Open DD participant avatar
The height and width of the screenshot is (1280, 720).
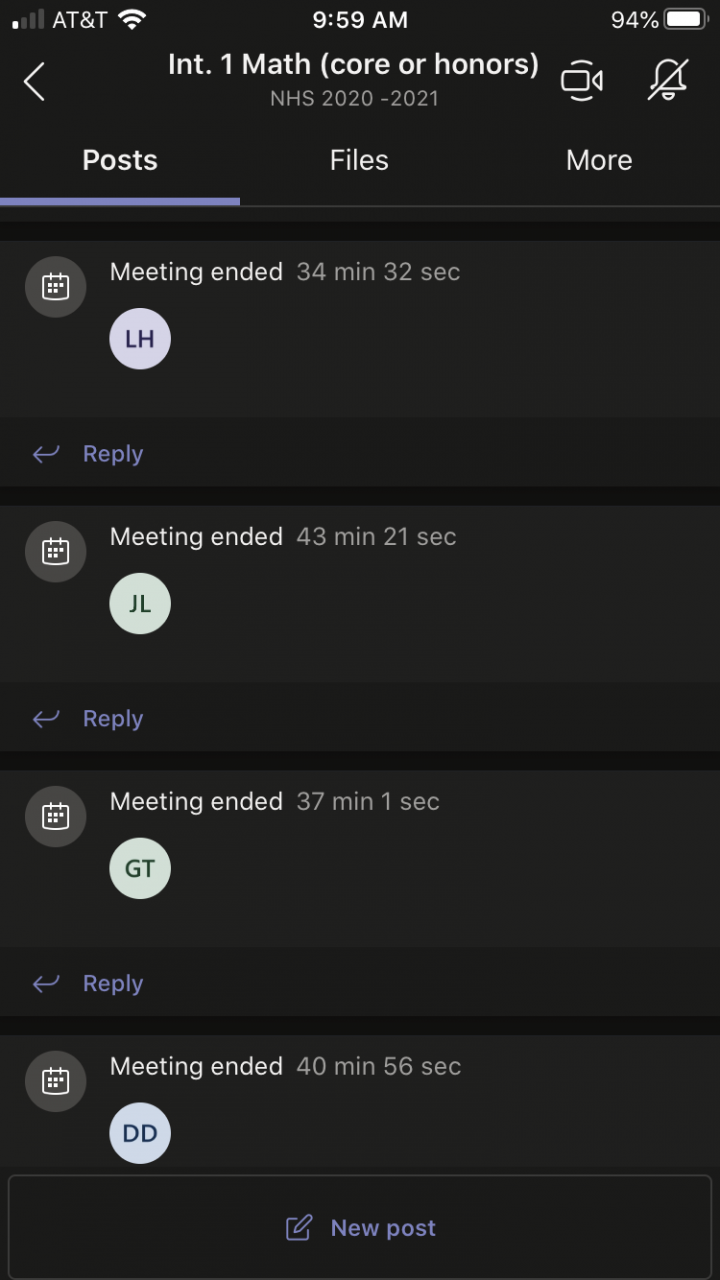140,1134
